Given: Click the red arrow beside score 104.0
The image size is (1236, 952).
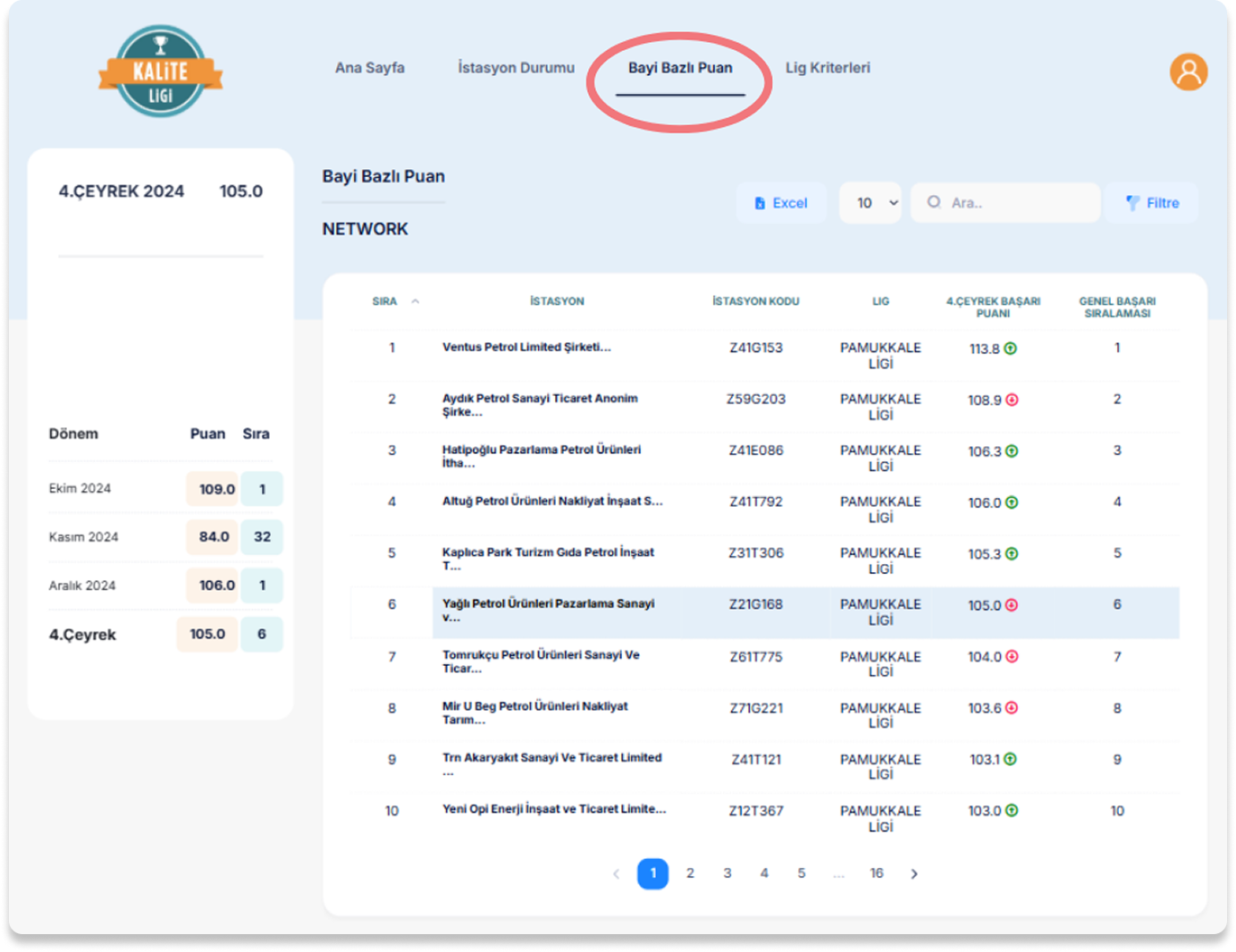Looking at the screenshot, I should 1012,657.
